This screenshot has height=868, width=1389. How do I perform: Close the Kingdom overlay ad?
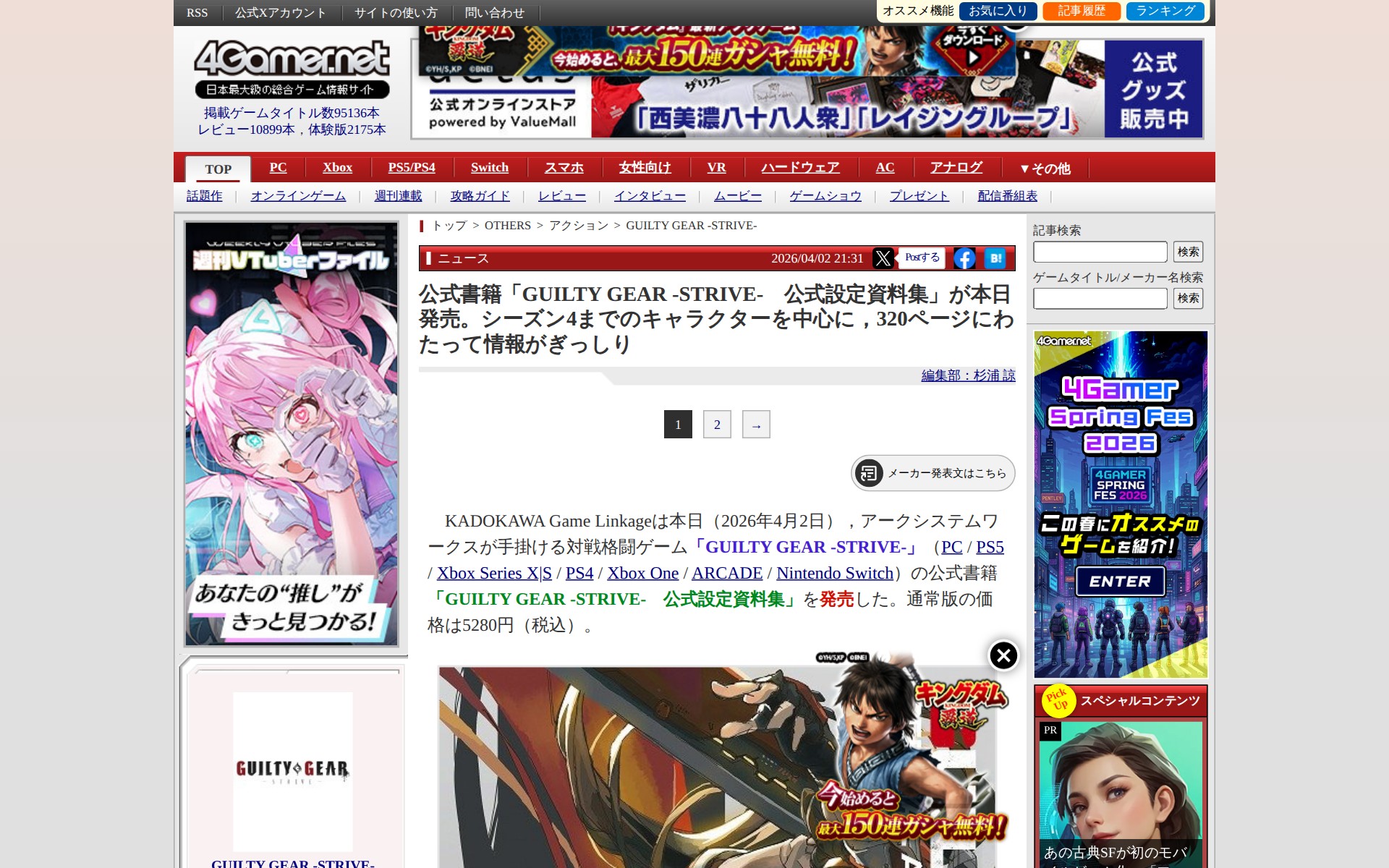click(x=1003, y=655)
